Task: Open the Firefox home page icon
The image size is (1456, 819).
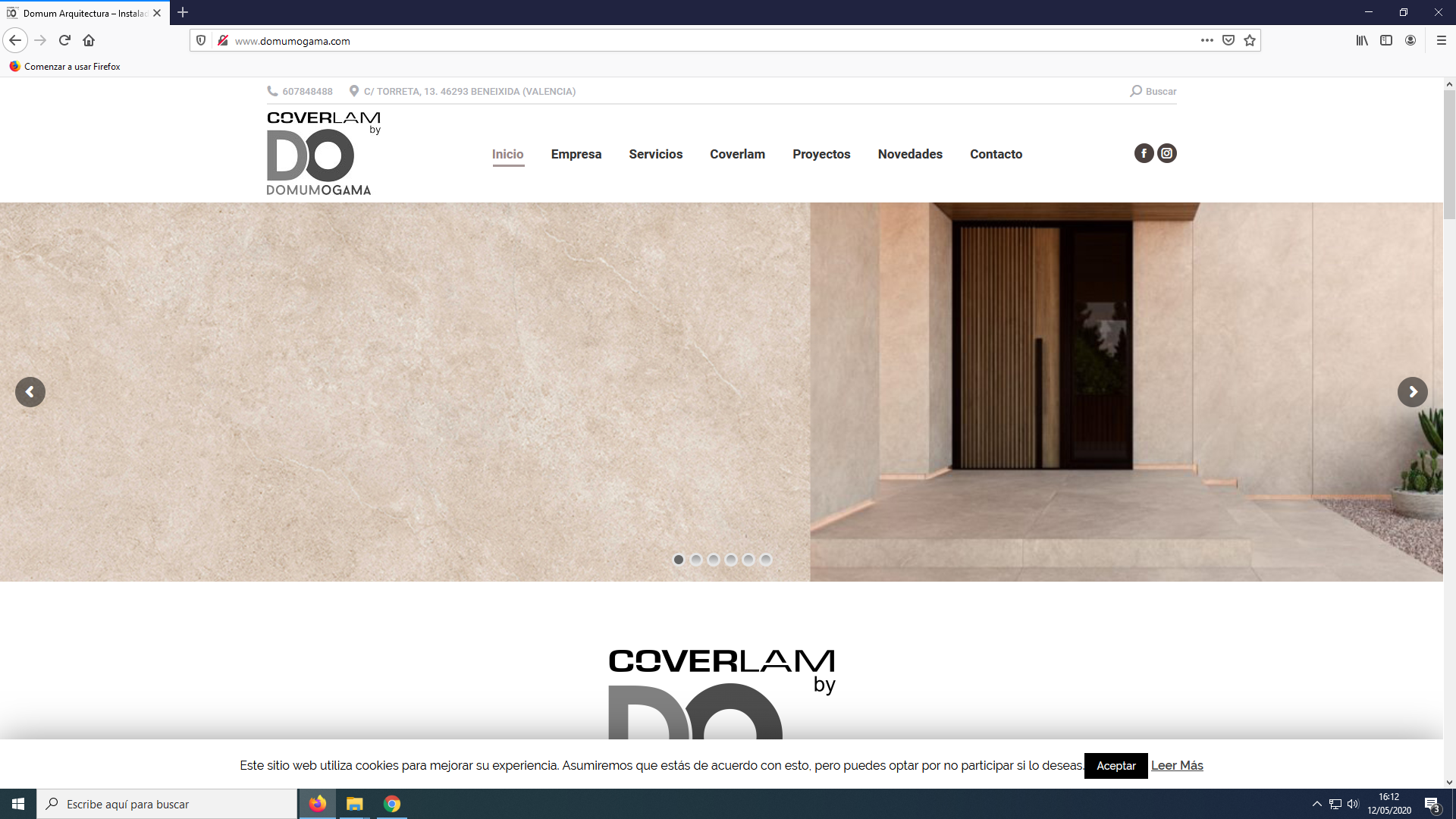Action: coord(89,40)
